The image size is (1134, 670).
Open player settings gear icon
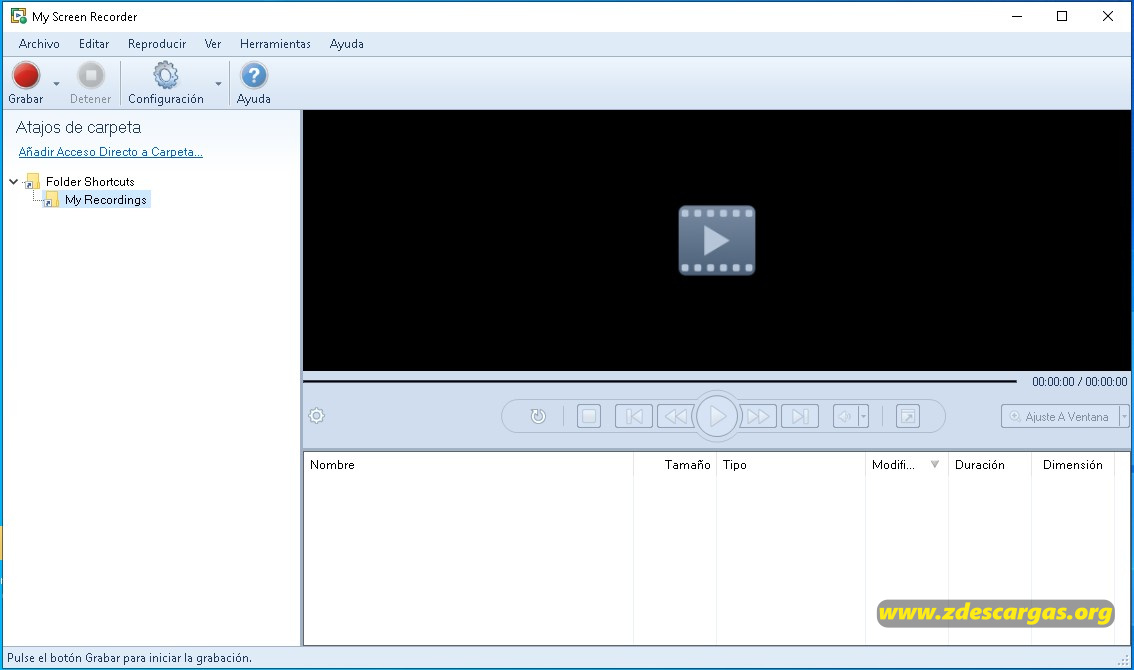(317, 416)
